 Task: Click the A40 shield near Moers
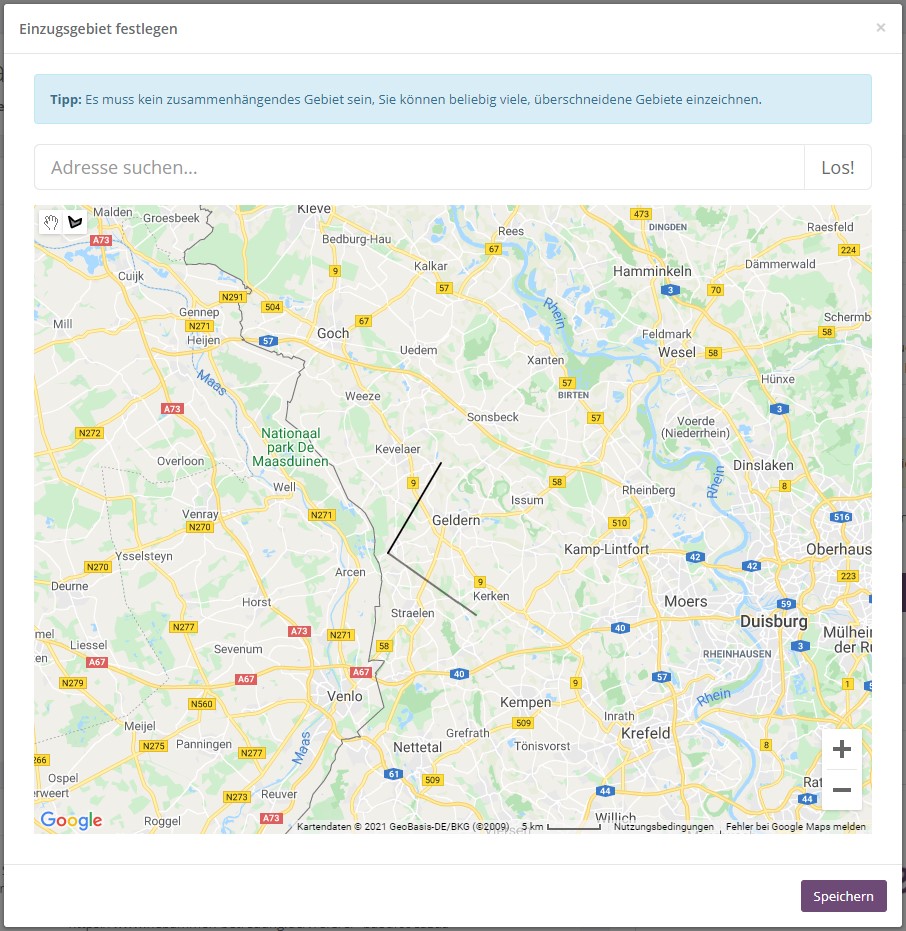(x=621, y=628)
